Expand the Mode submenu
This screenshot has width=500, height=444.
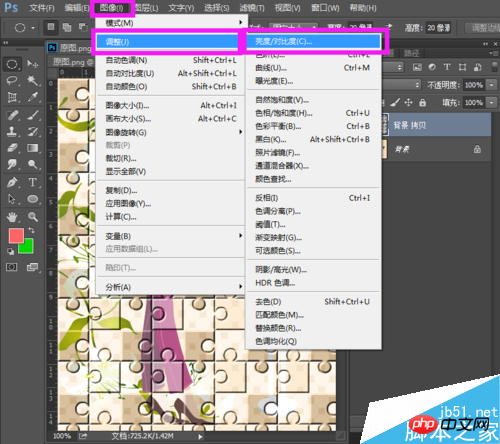point(171,23)
